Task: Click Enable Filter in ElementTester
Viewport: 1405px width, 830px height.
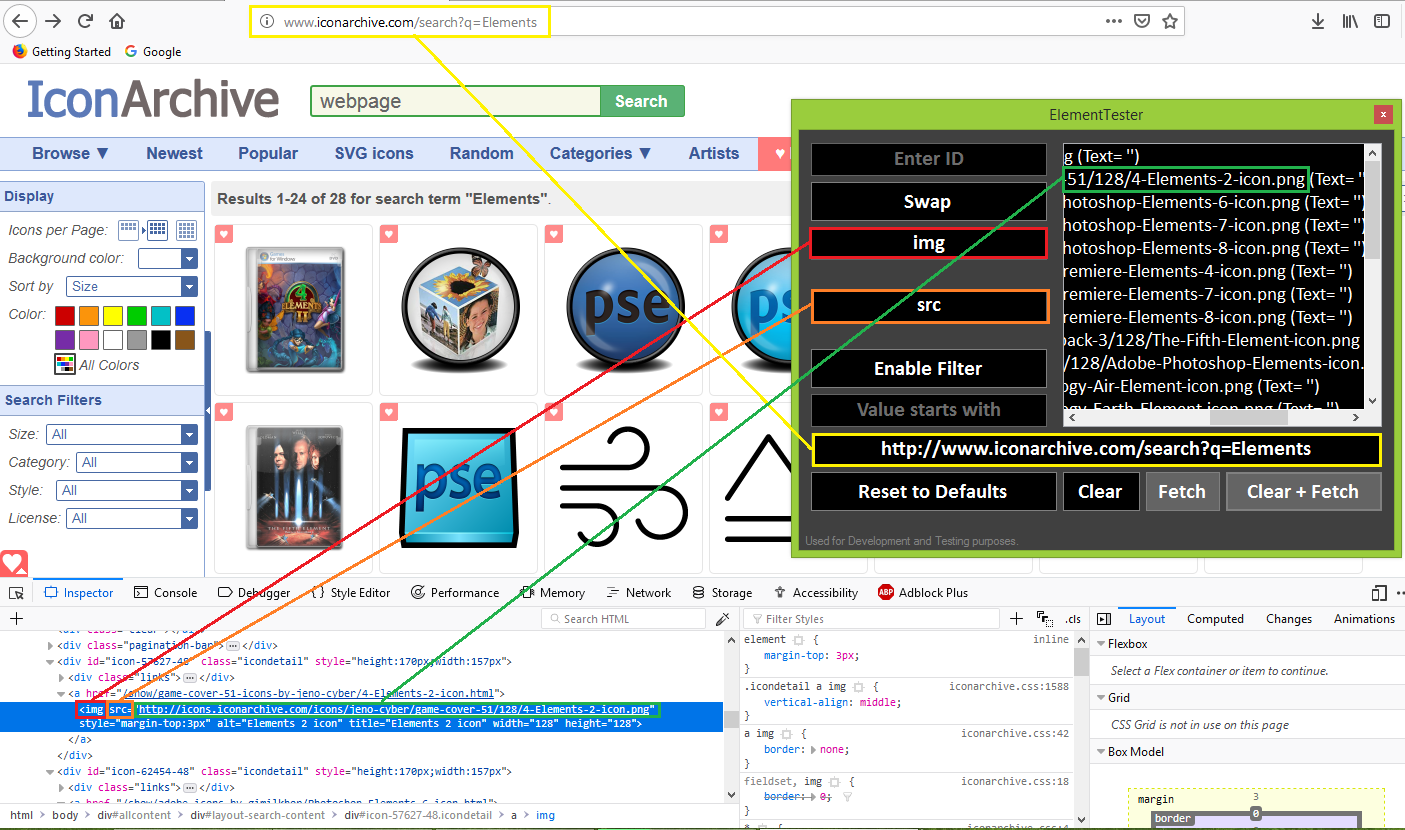Action: tap(928, 368)
